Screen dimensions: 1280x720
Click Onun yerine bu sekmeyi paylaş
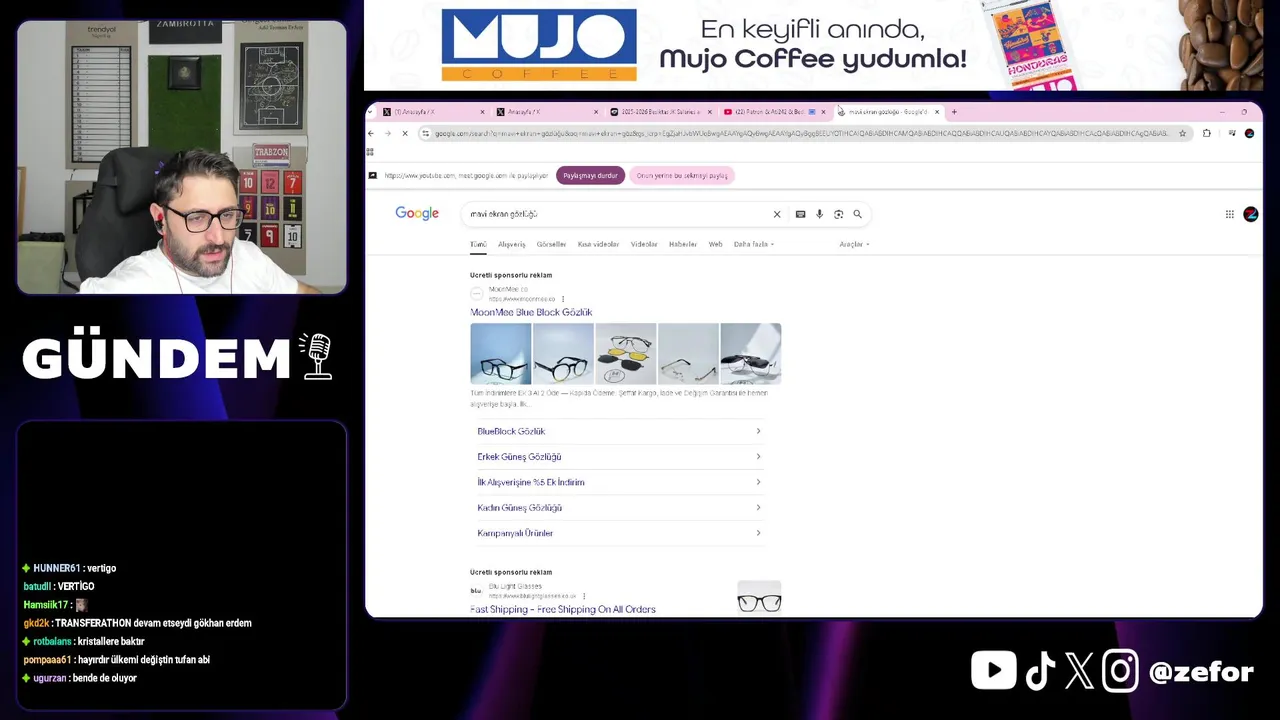coord(682,175)
